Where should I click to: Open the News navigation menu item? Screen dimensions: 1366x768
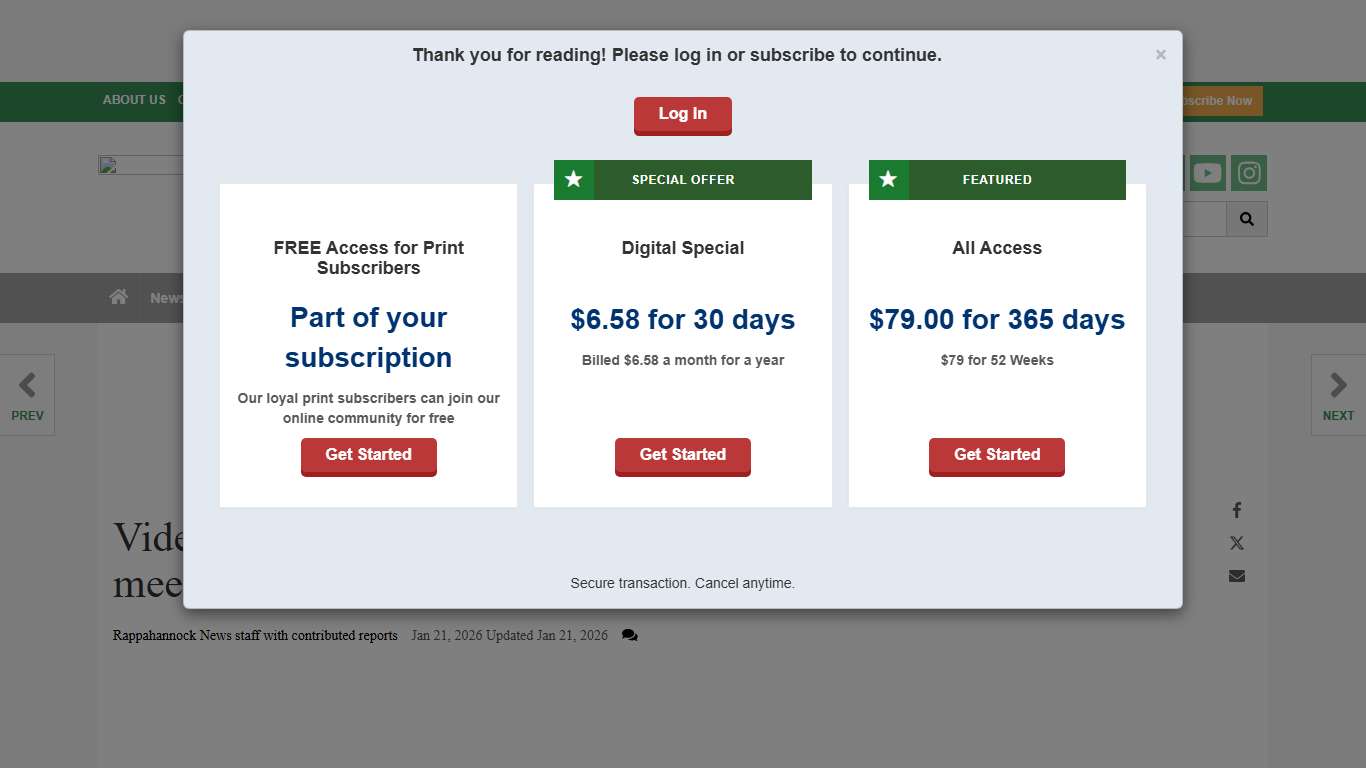pyautogui.click(x=167, y=298)
